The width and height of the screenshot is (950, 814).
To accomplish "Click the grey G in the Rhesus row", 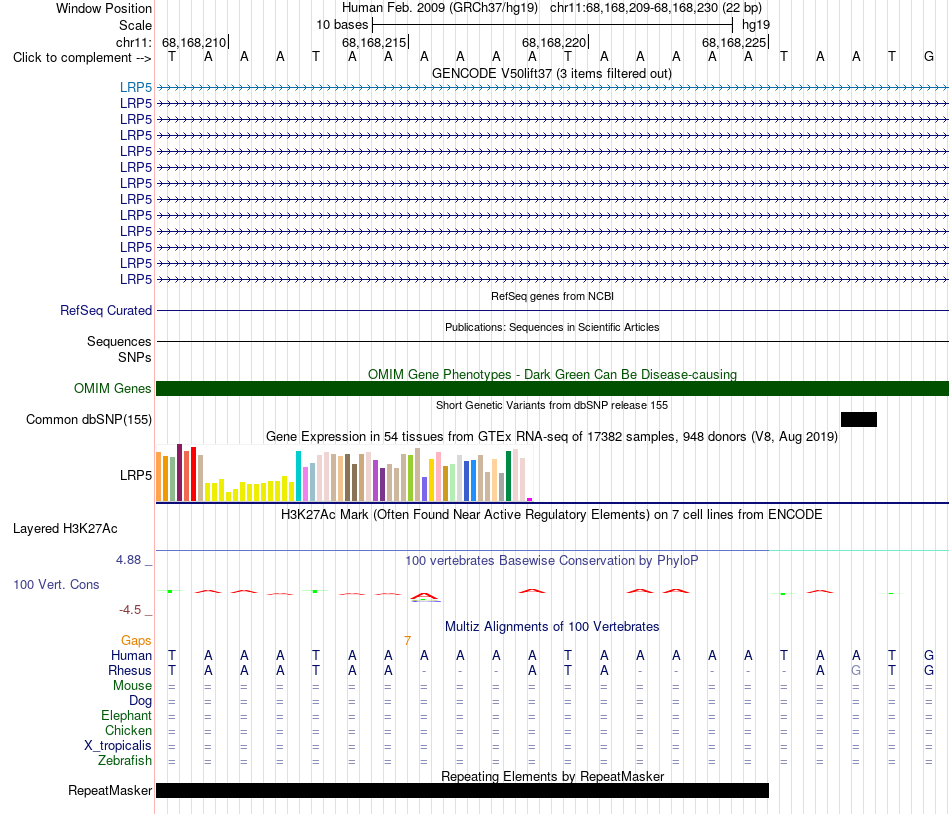I will [x=856, y=670].
